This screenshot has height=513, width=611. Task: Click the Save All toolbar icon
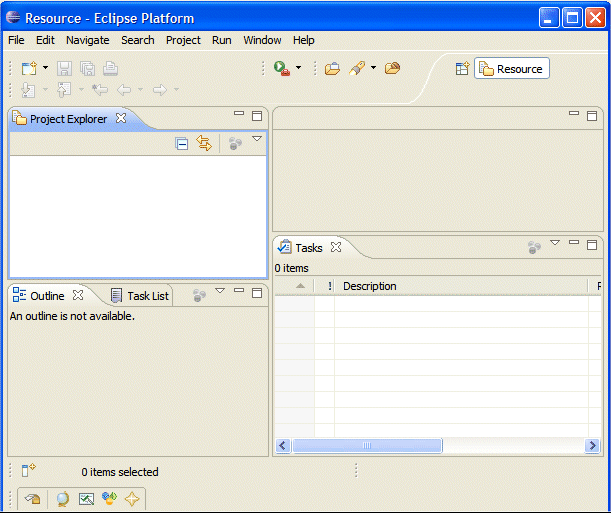tap(88, 69)
